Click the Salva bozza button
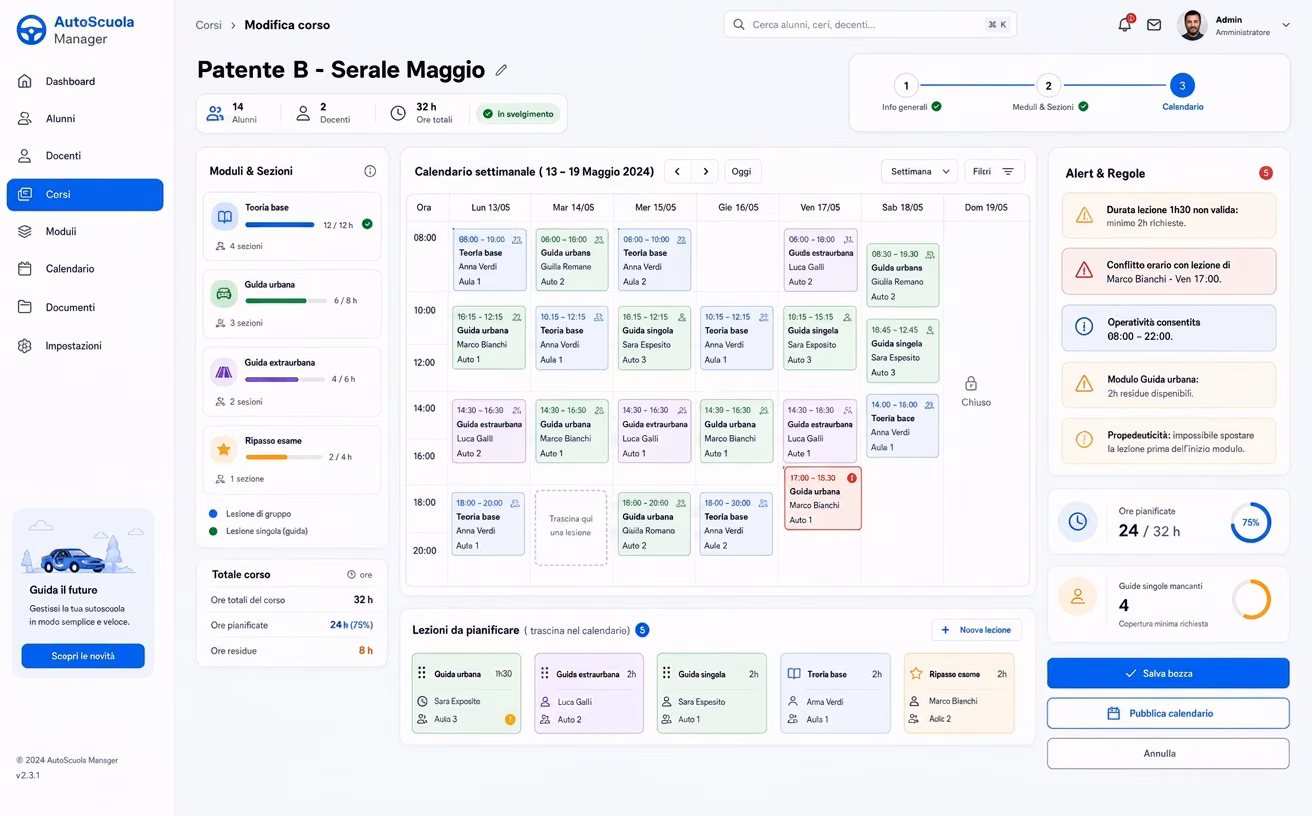This screenshot has height=816, width=1312. coord(1168,674)
